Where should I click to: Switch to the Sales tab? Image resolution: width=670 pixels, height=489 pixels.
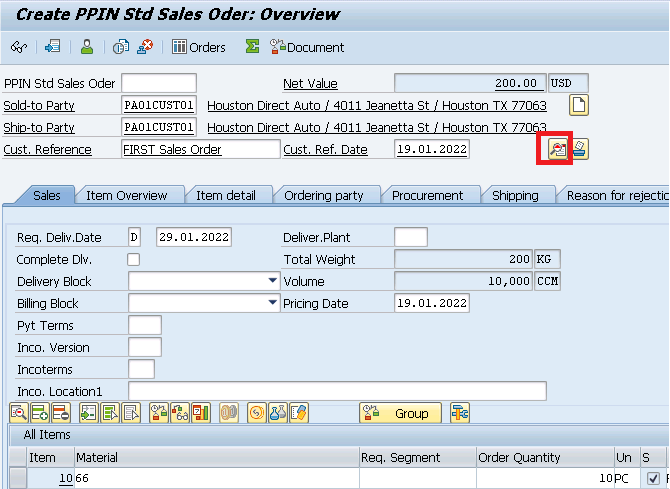47,195
